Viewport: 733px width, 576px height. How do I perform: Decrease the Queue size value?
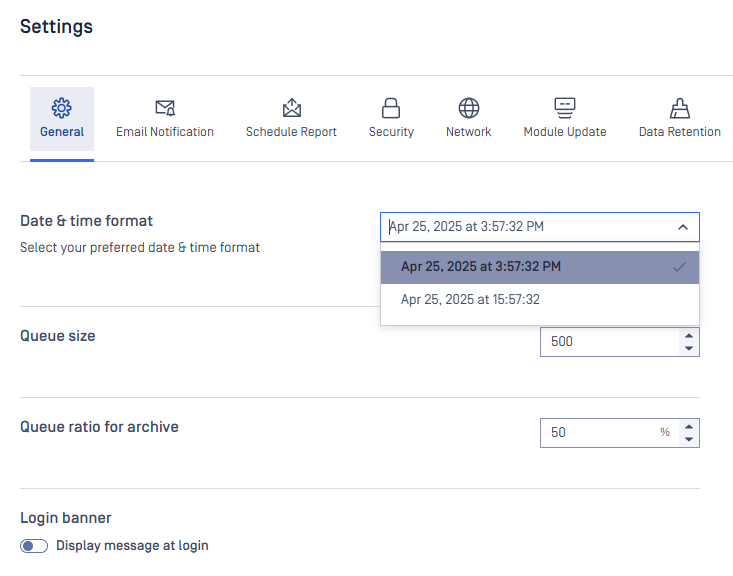[x=689, y=348]
